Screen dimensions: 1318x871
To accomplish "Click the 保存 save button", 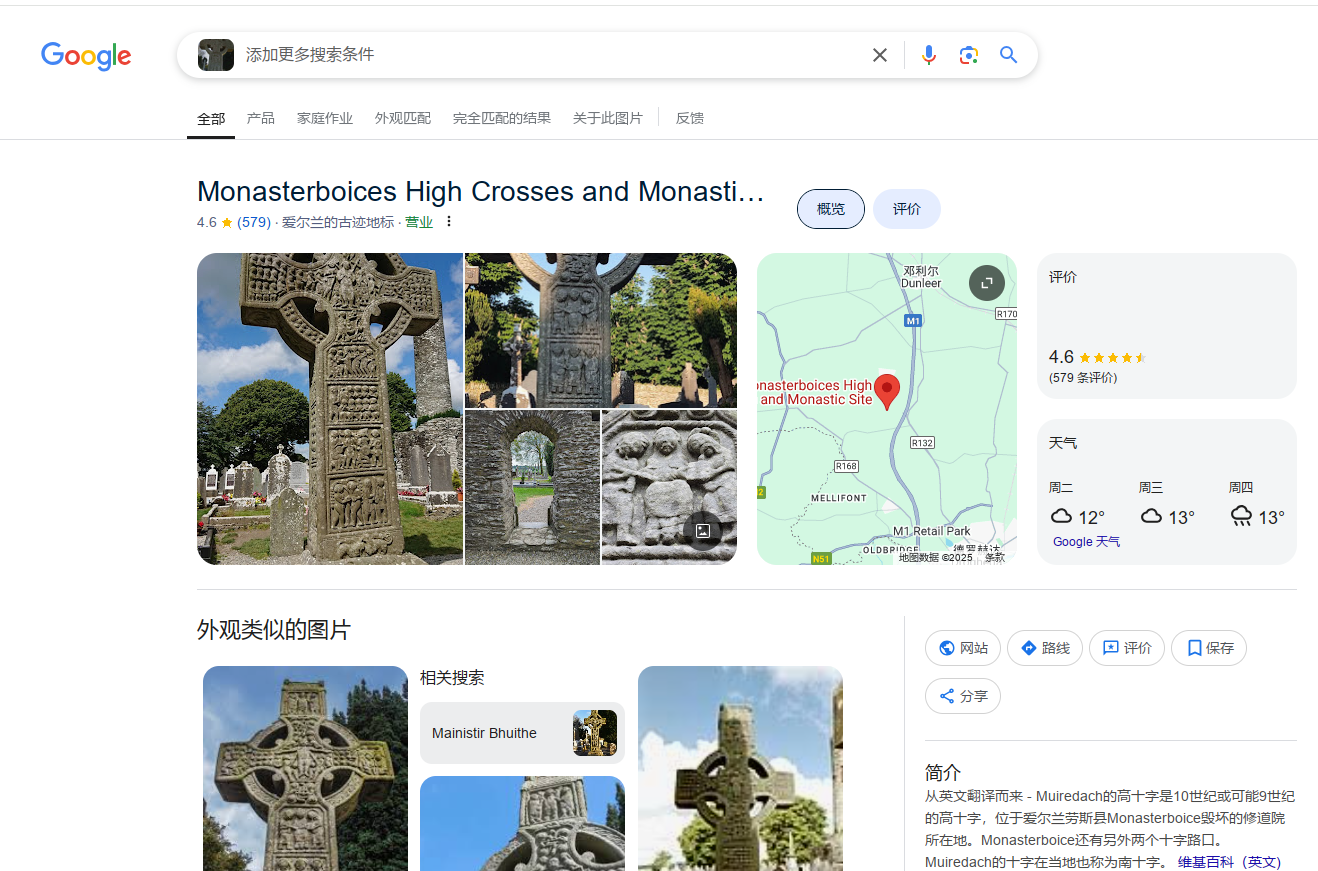I will coord(1209,648).
